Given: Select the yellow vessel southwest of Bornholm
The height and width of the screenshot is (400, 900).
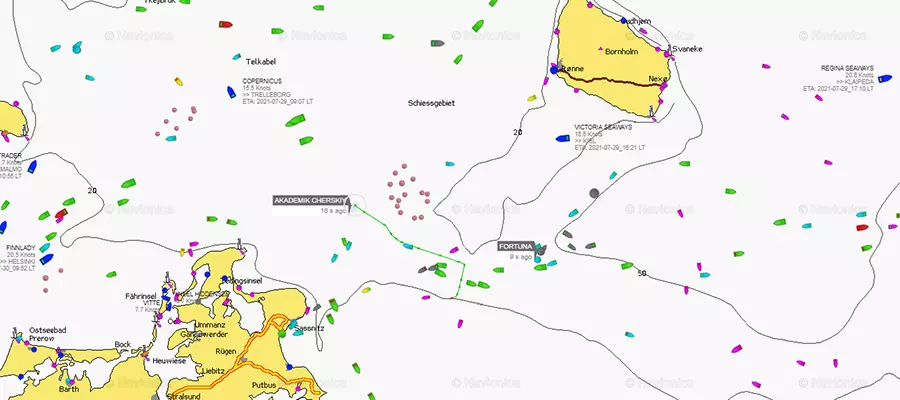Looking at the screenshot, I should click(532, 98).
